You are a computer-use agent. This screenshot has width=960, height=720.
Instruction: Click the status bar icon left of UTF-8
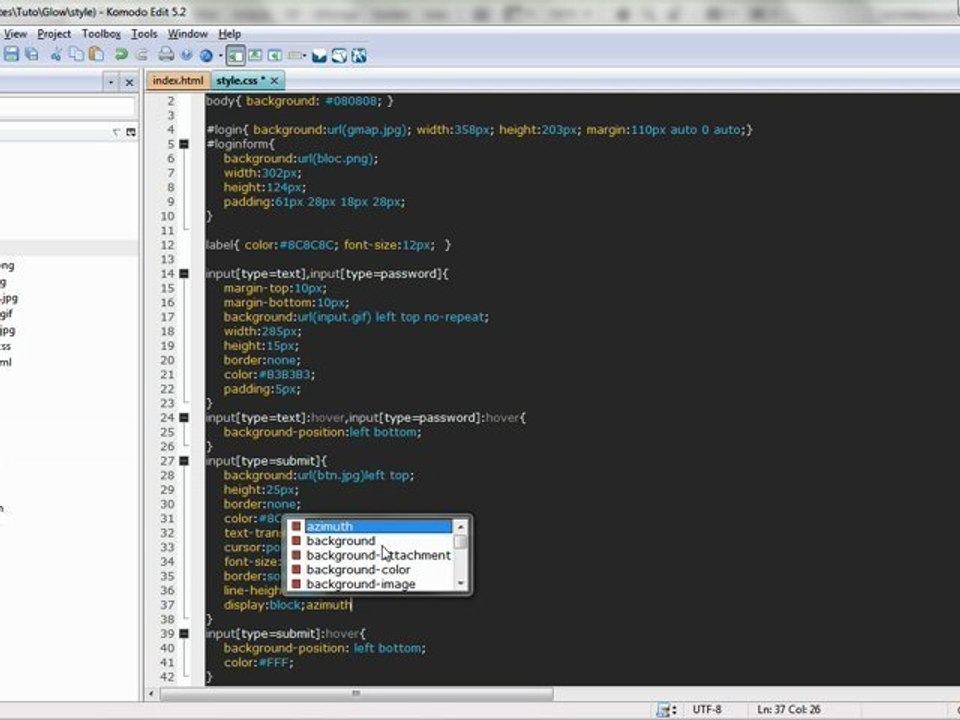coord(664,710)
